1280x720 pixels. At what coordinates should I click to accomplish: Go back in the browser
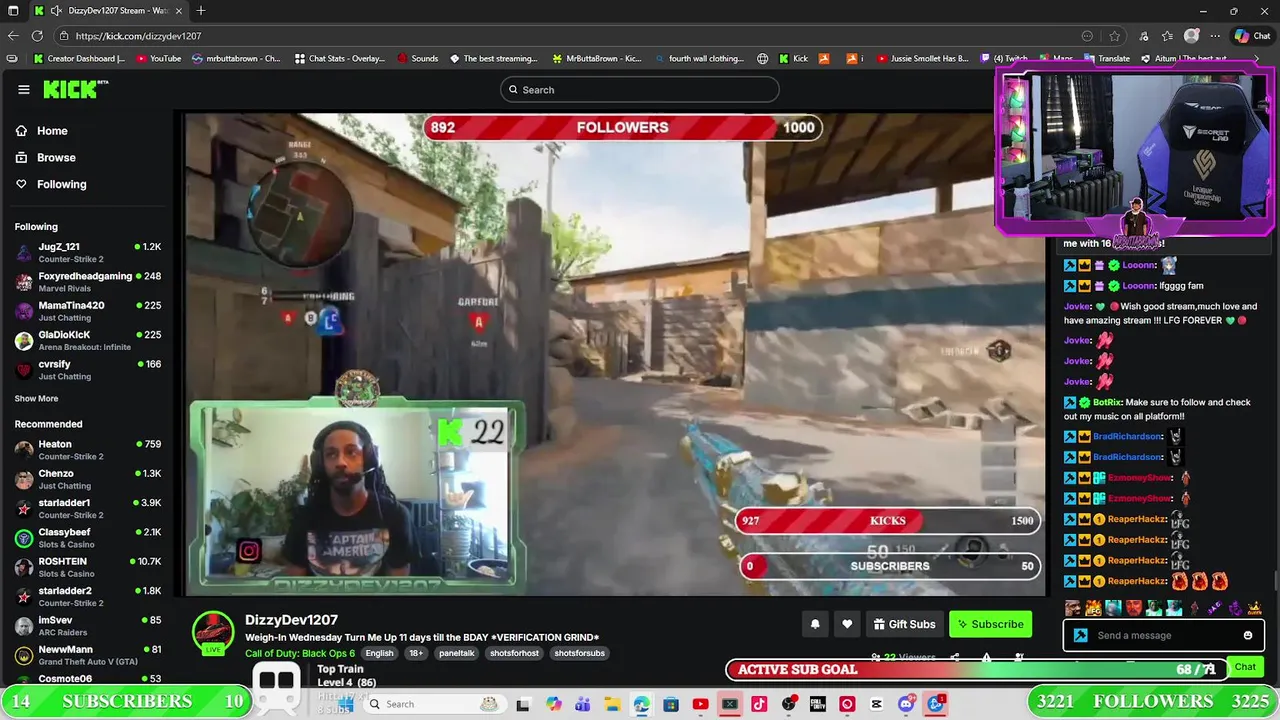point(13,36)
